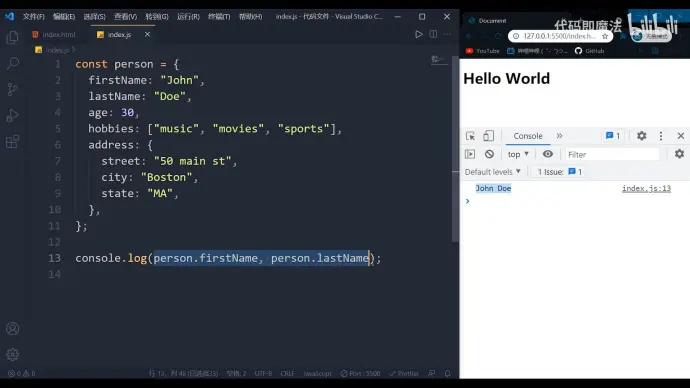Open Console settings gear beside Filter
Image resolution: width=690 pixels, height=388 pixels.
pos(679,154)
